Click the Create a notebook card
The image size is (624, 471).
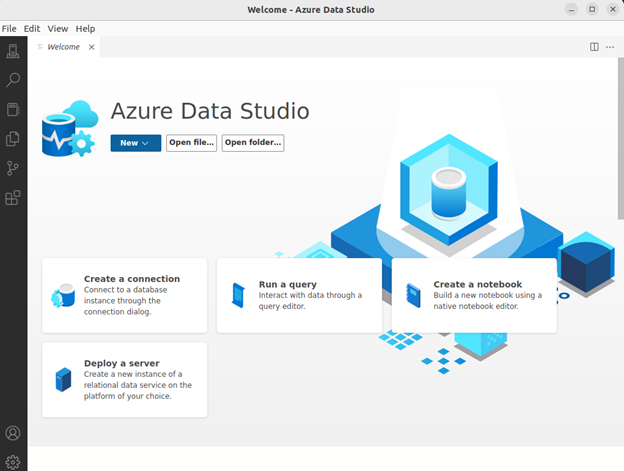click(x=474, y=295)
